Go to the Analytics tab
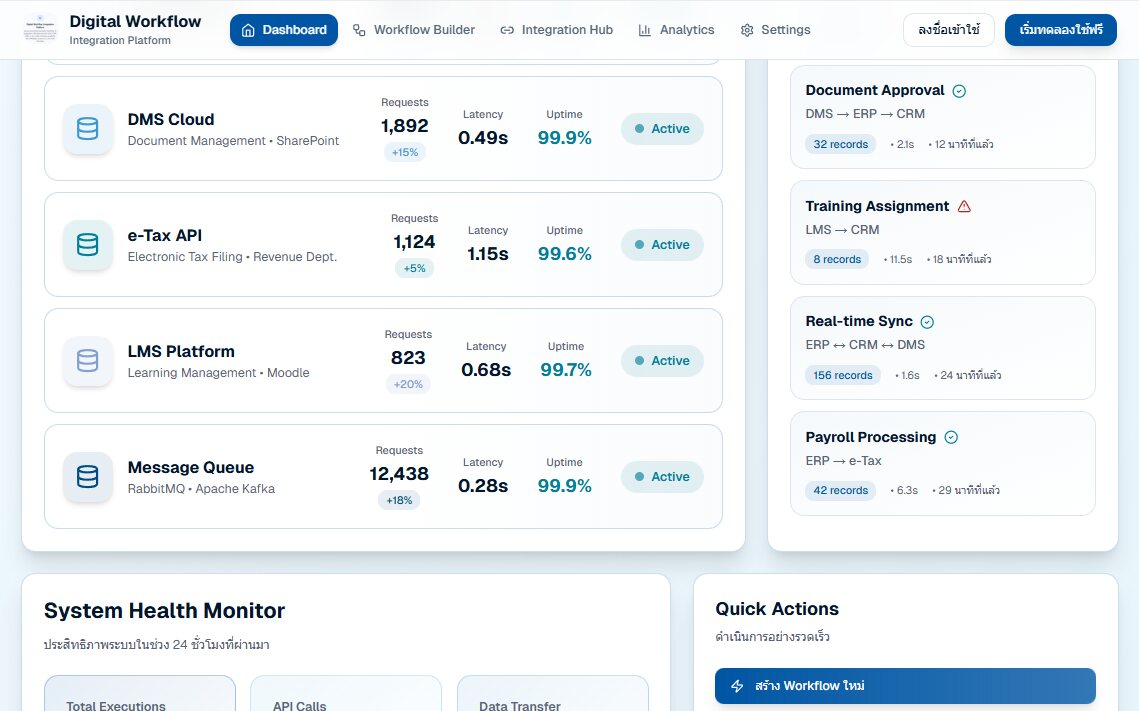1139x711 pixels. (676, 30)
